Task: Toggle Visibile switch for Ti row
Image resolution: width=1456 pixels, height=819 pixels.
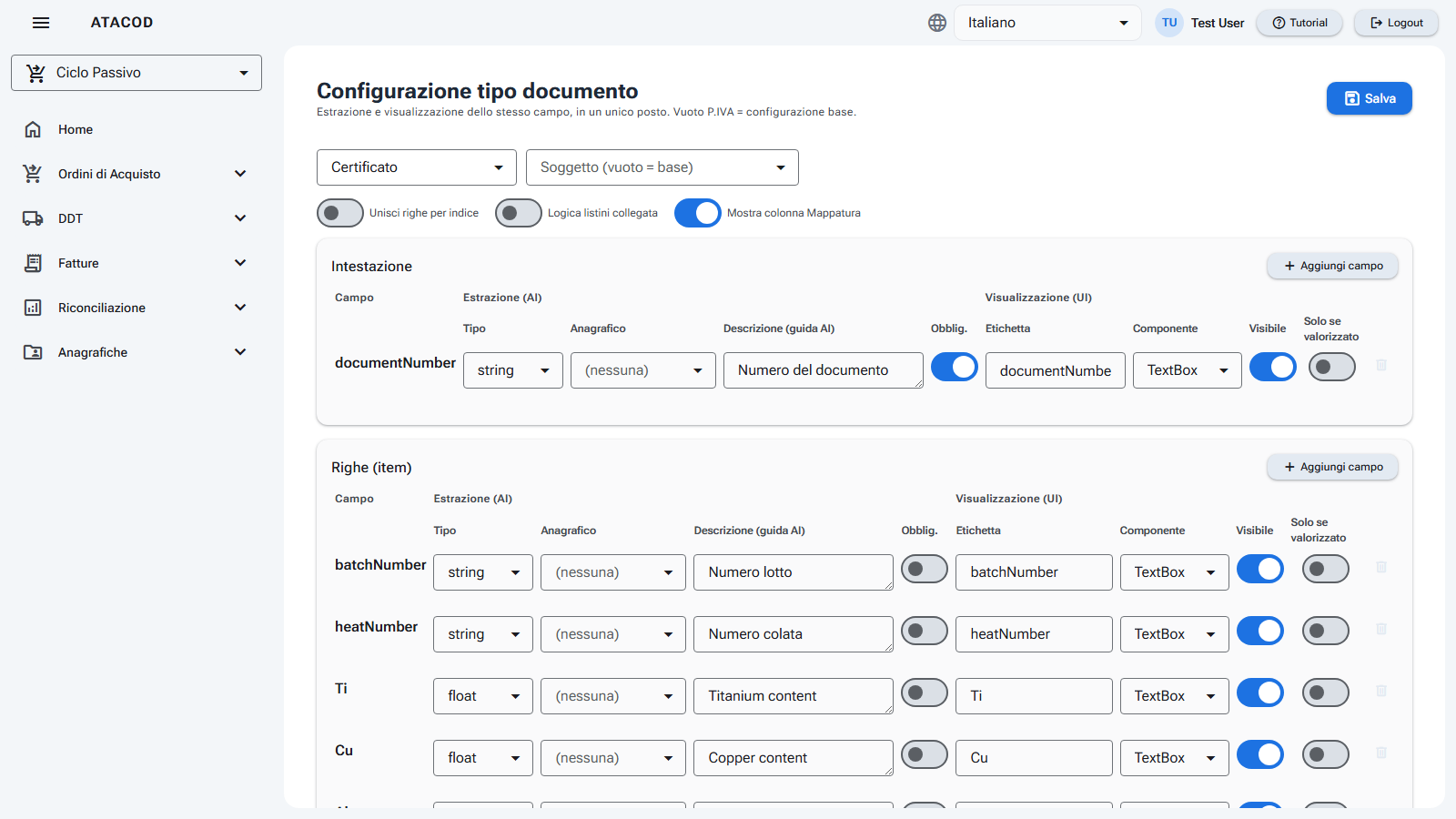Action: point(1260,693)
